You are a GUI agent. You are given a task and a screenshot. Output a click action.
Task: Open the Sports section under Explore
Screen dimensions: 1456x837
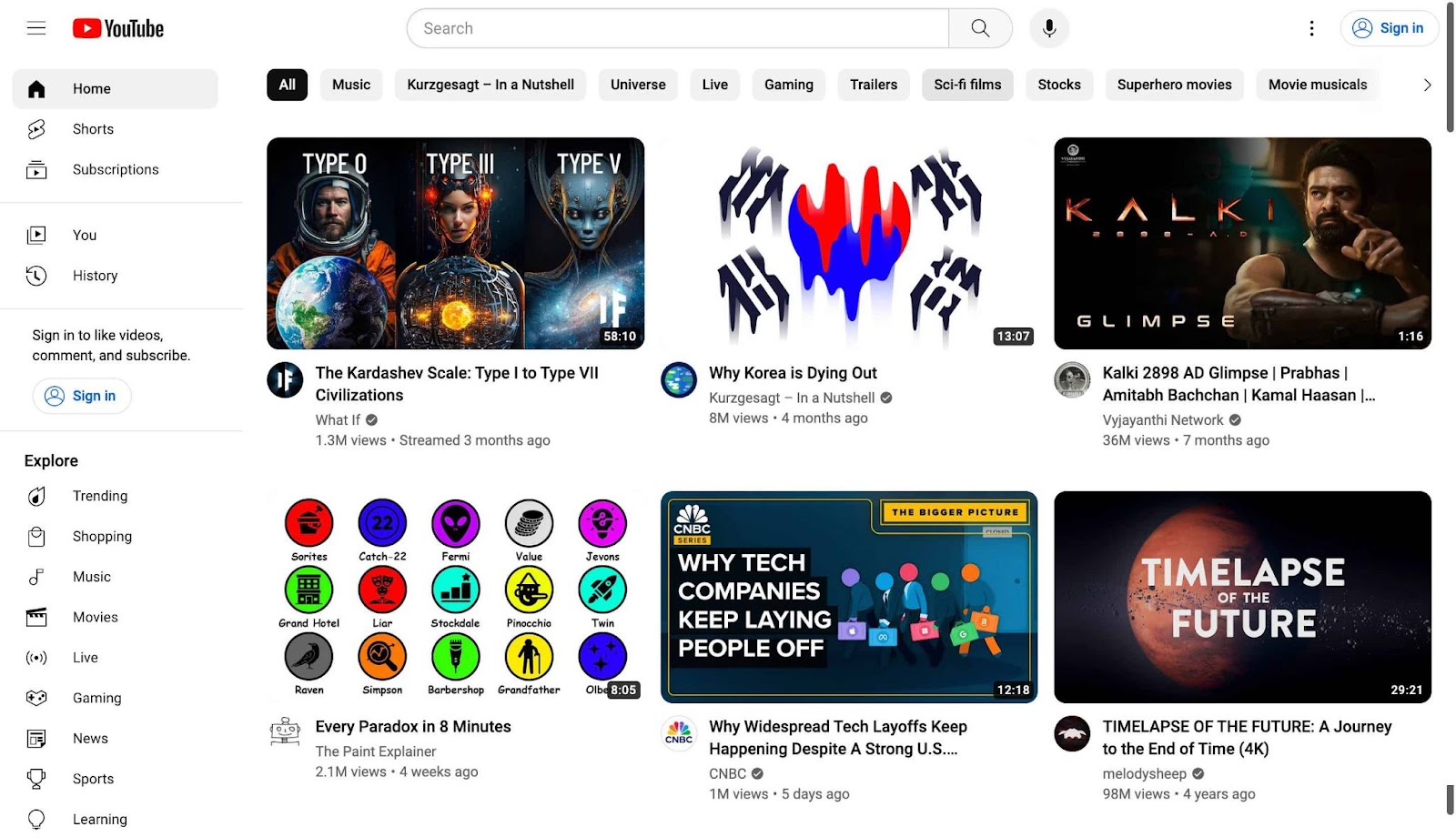coord(93,779)
